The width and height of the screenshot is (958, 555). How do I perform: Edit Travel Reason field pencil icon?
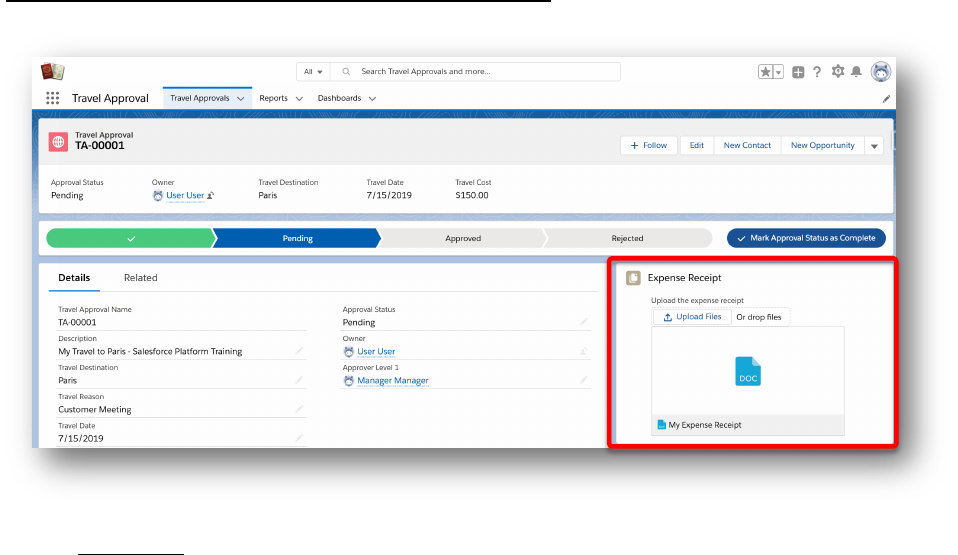point(299,409)
